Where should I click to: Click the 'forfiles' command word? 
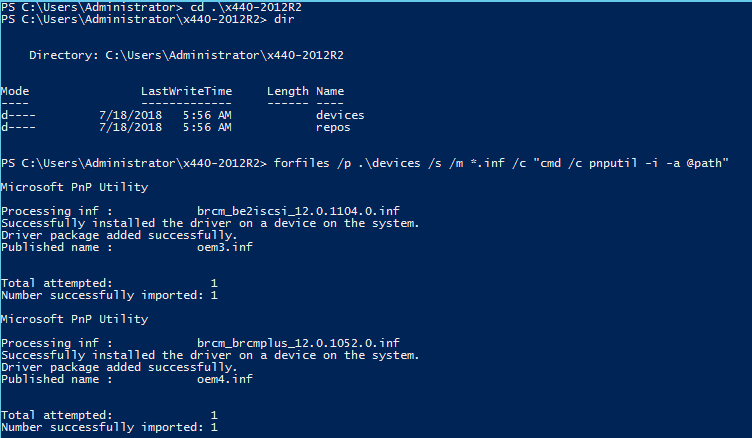pyautogui.click(x=299, y=162)
